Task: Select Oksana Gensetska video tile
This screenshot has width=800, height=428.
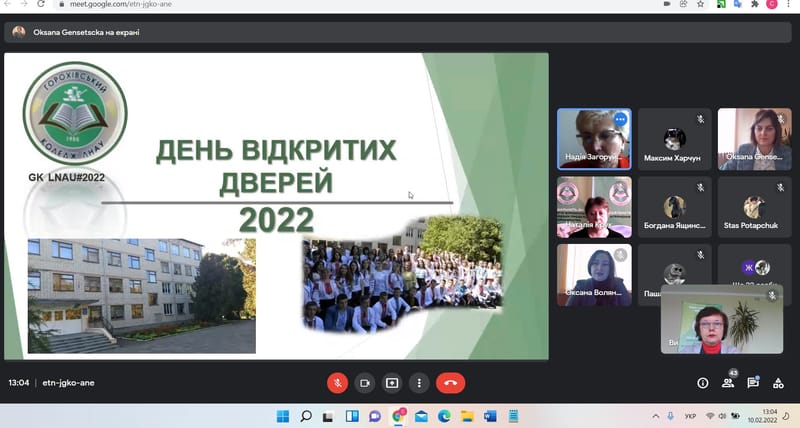Action: pos(754,139)
